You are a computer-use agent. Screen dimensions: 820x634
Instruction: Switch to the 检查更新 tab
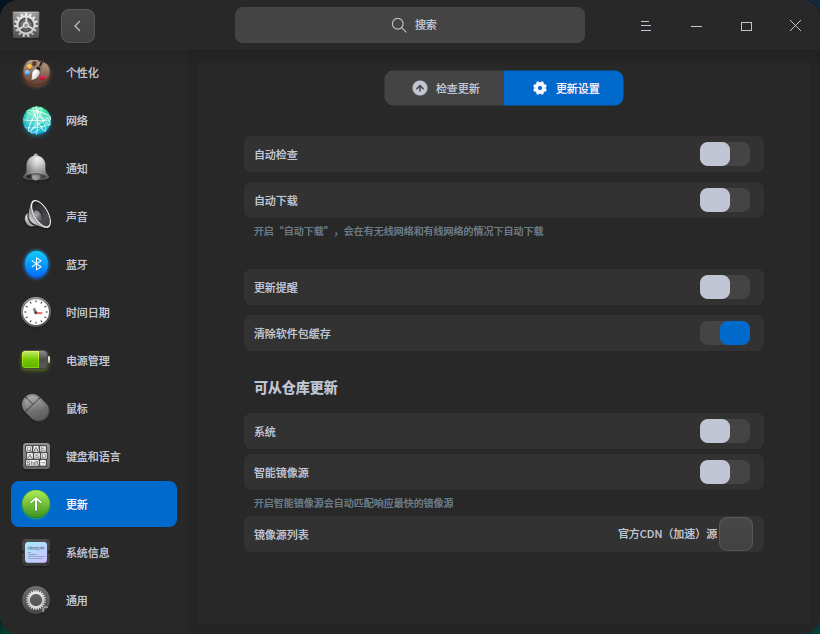[445, 88]
